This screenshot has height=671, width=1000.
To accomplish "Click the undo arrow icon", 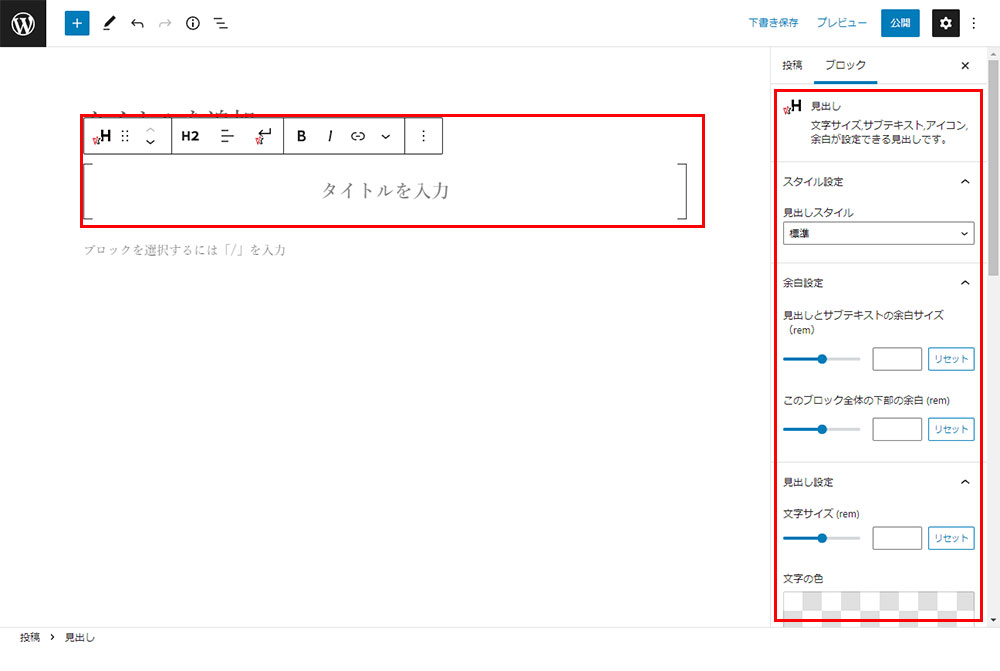I will pos(137,23).
